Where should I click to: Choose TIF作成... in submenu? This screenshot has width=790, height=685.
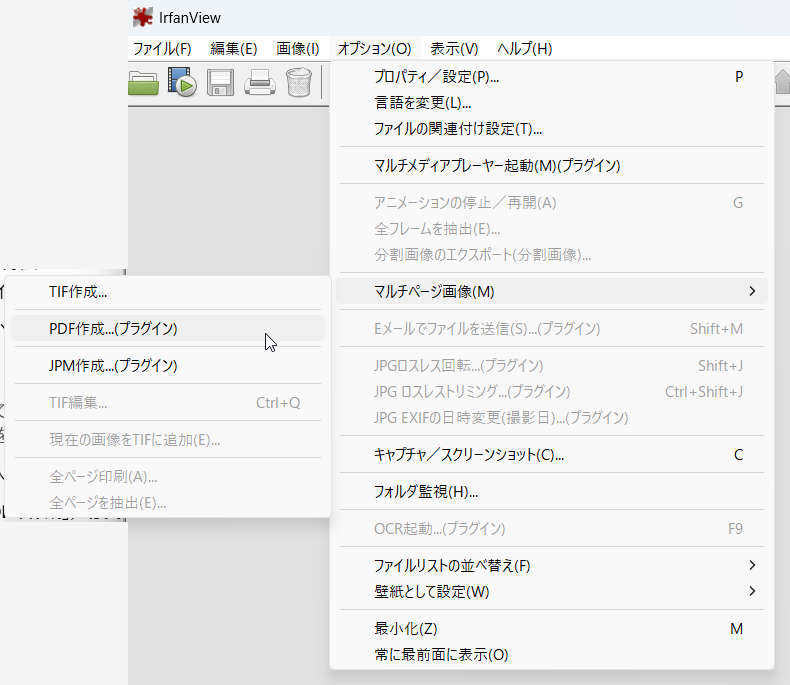coord(168,292)
